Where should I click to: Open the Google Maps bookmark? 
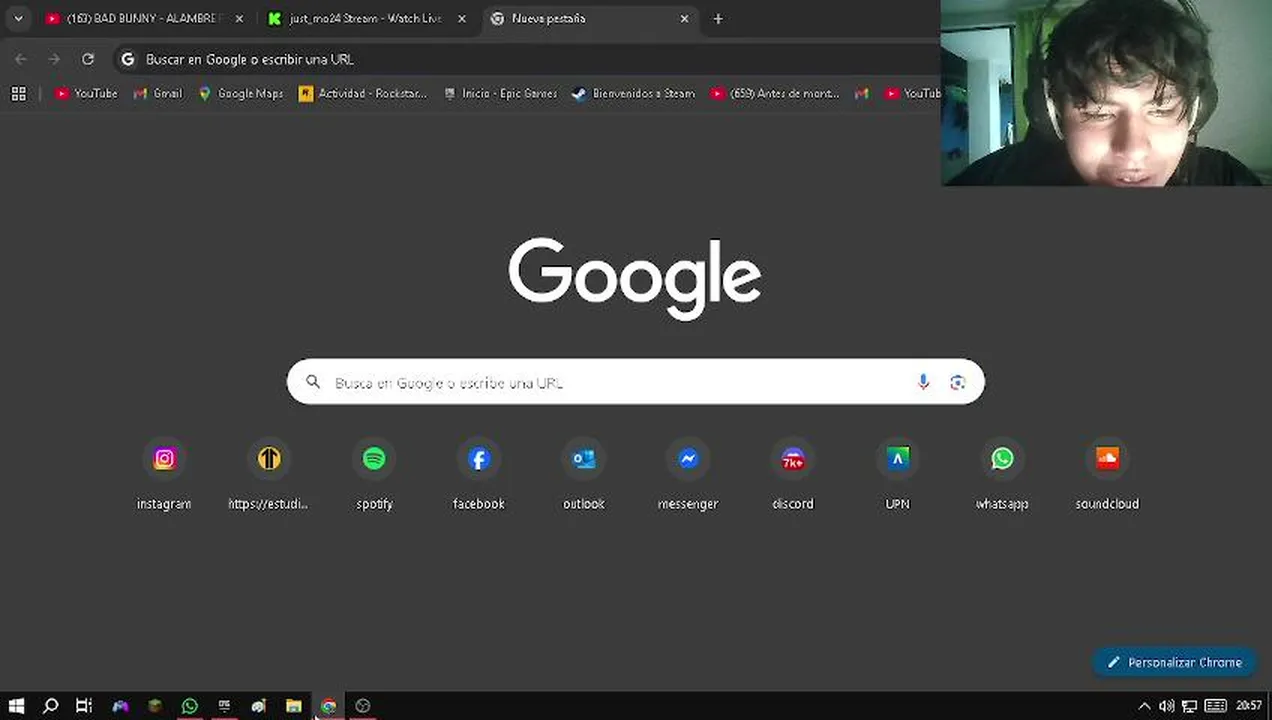[241, 93]
